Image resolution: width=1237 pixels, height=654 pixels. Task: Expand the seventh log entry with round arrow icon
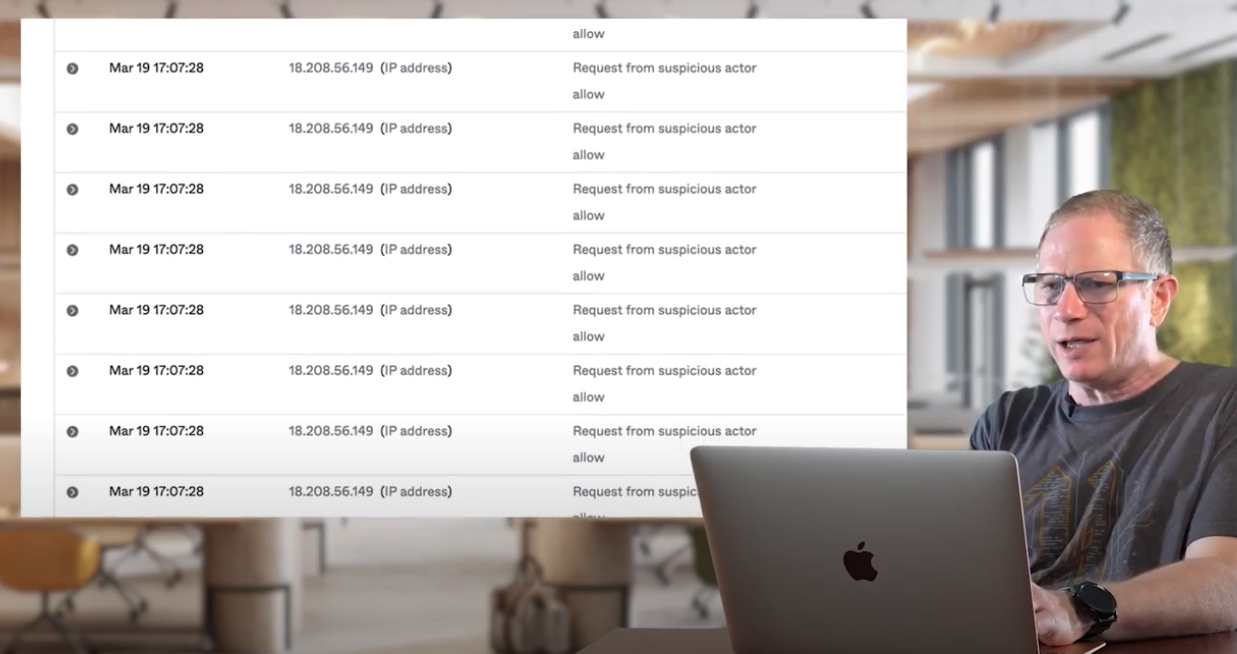pyautogui.click(x=72, y=432)
